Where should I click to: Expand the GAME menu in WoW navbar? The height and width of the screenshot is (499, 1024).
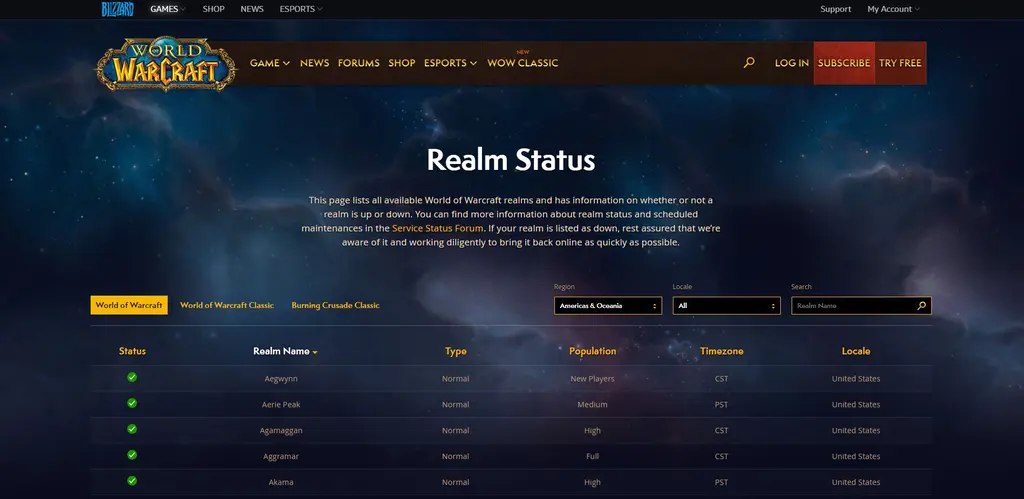click(x=270, y=63)
